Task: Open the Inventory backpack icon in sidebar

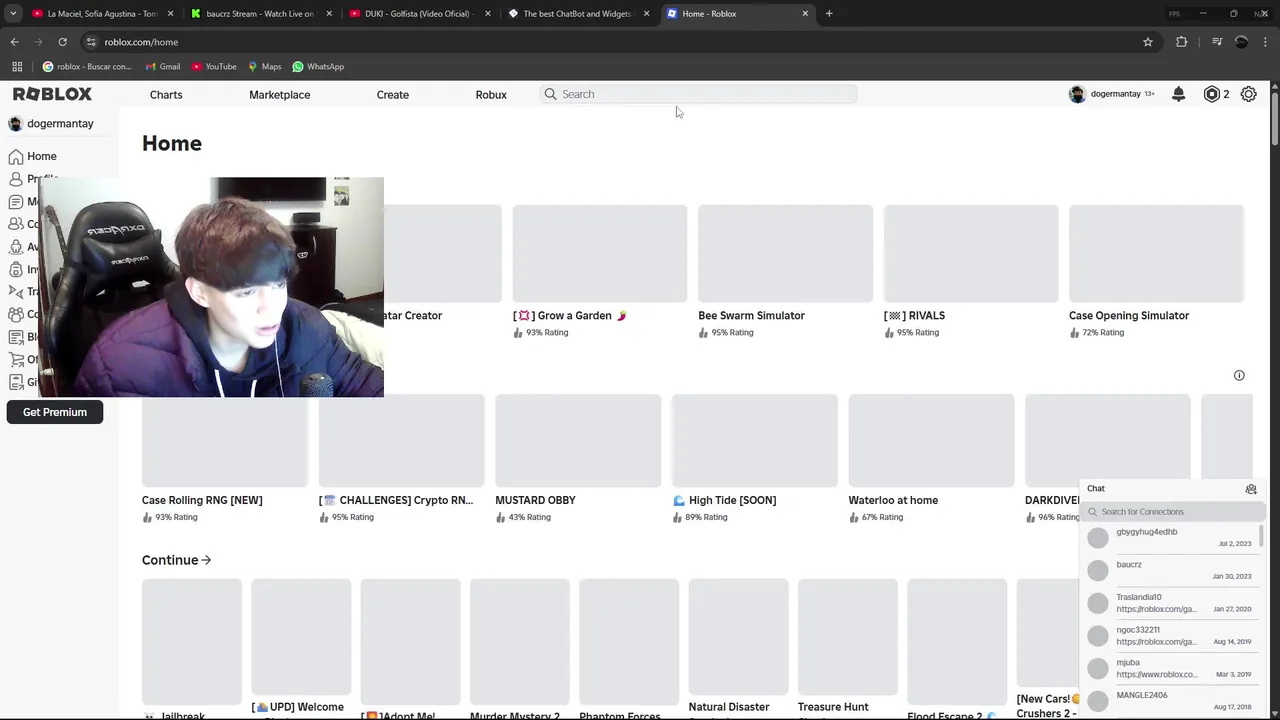Action: 15,269
